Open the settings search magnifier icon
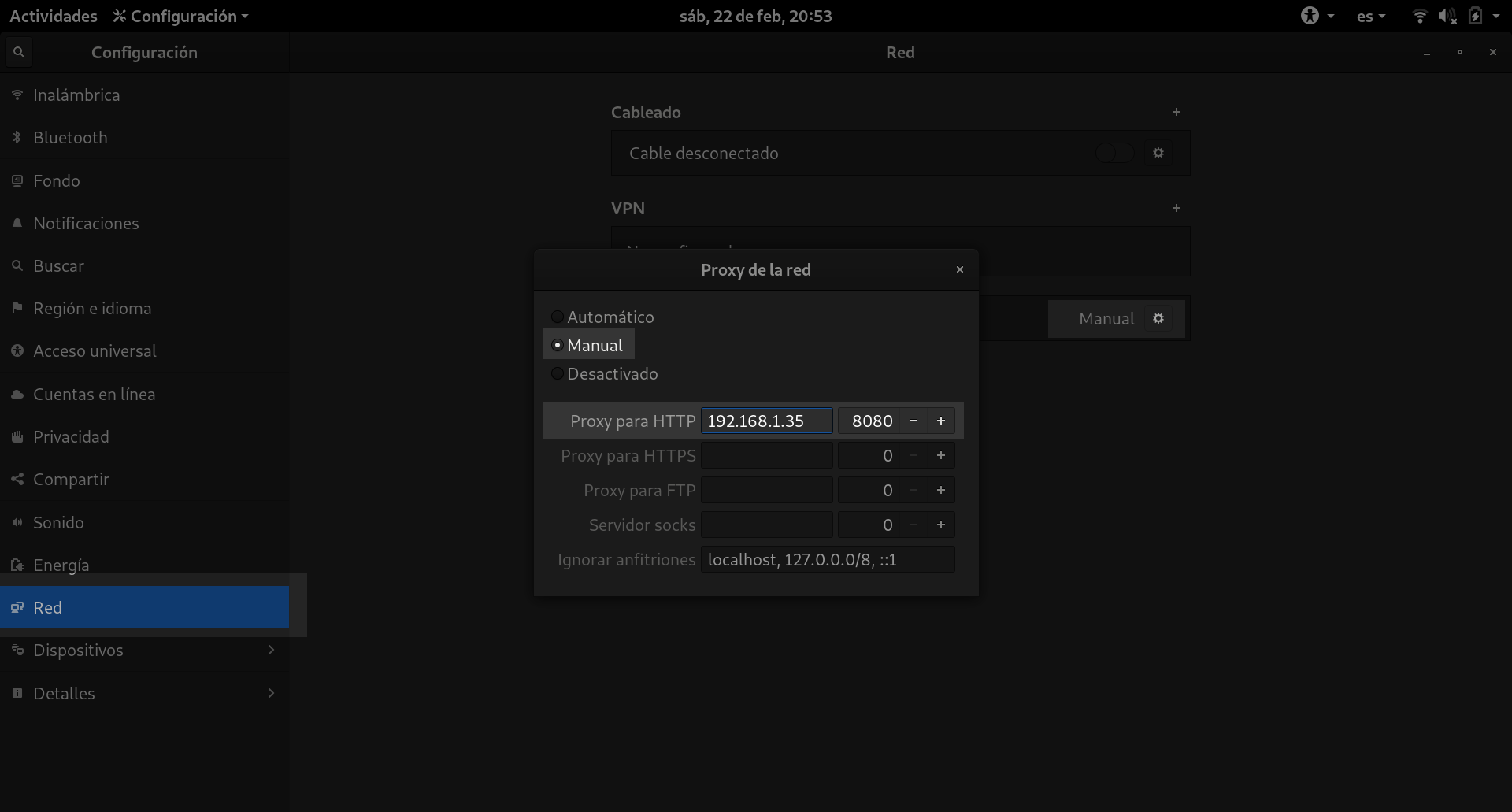The image size is (1512, 812). tap(19, 52)
